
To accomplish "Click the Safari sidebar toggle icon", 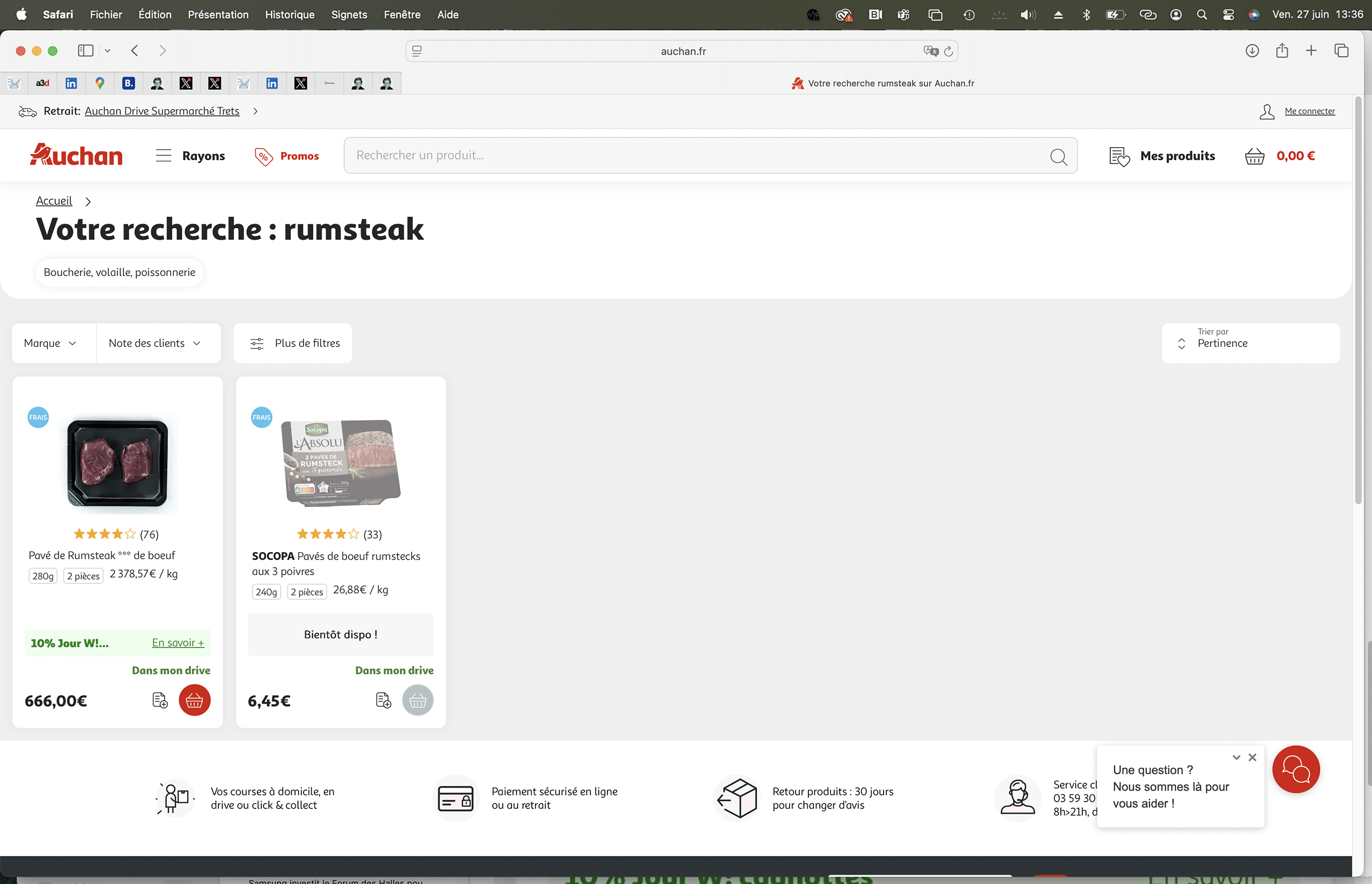I will pyautogui.click(x=86, y=50).
